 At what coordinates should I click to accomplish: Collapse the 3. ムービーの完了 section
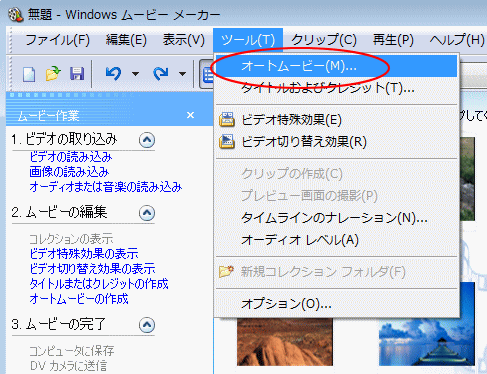147,325
